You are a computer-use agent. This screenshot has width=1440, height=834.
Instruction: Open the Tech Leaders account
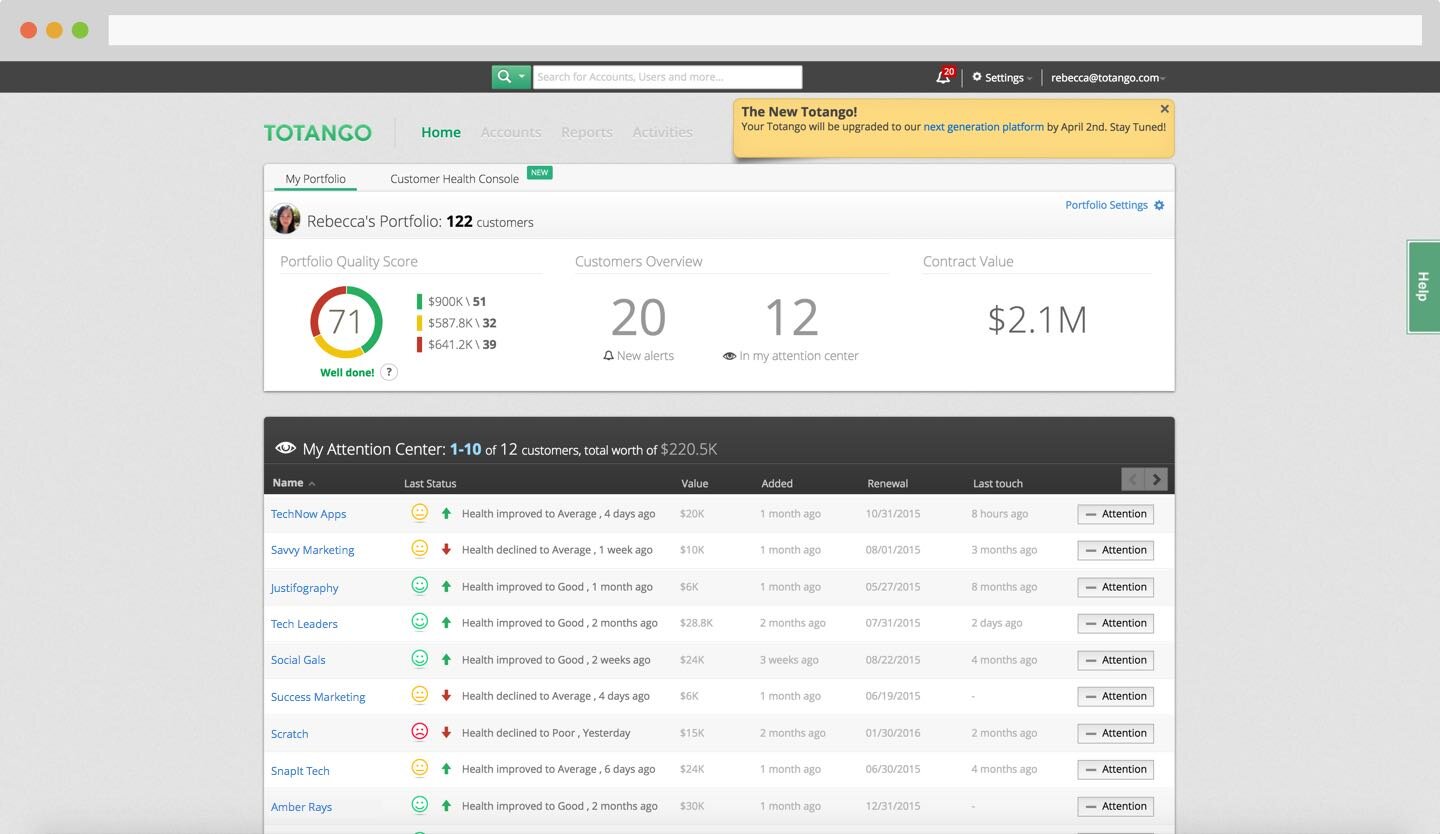pos(304,624)
